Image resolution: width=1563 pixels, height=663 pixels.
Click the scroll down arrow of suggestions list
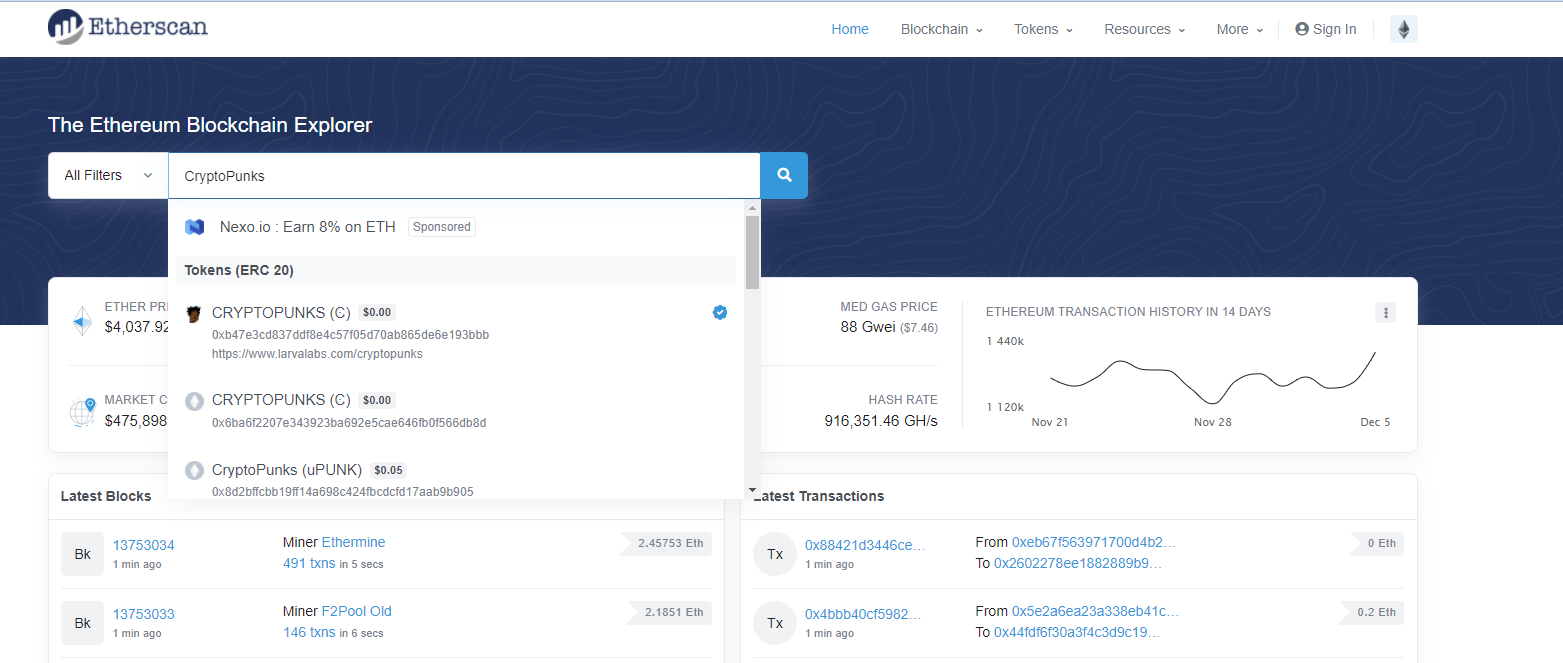(x=752, y=491)
